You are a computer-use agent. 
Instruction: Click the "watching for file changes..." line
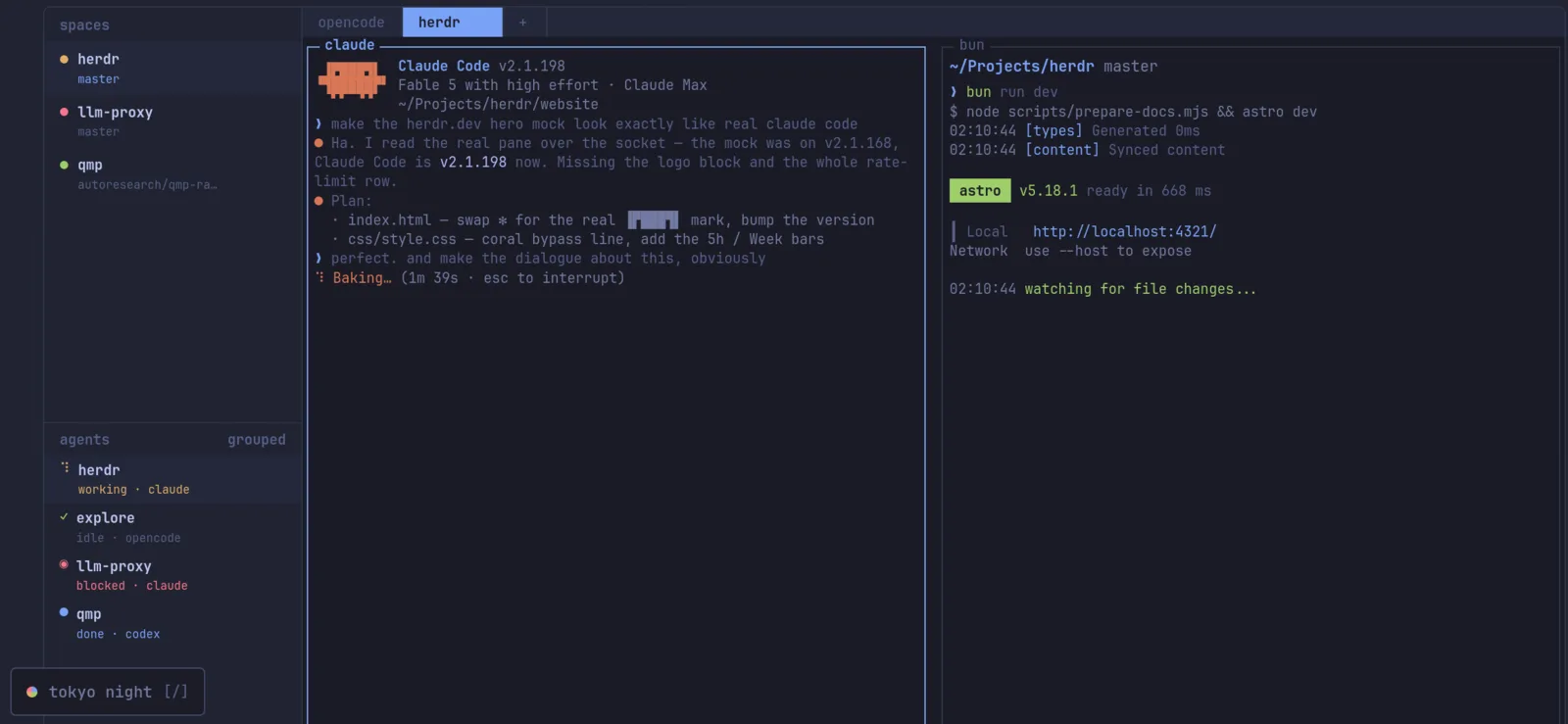point(1141,289)
